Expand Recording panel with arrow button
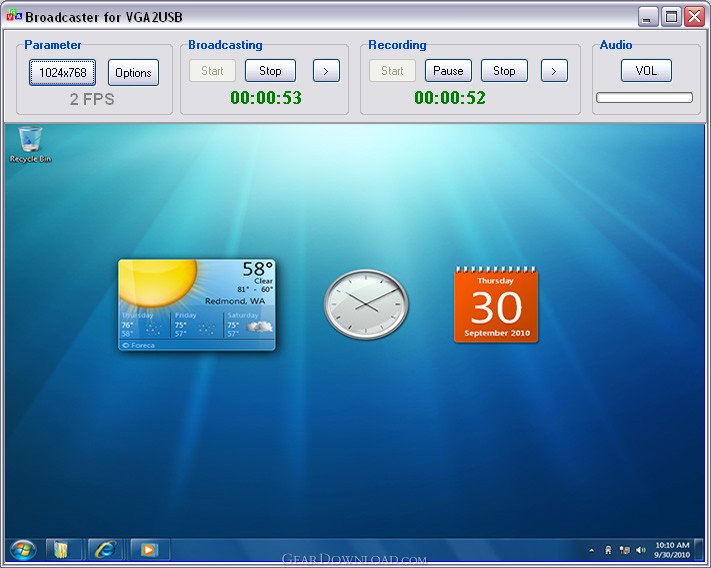The height and width of the screenshot is (568, 711). pos(554,71)
